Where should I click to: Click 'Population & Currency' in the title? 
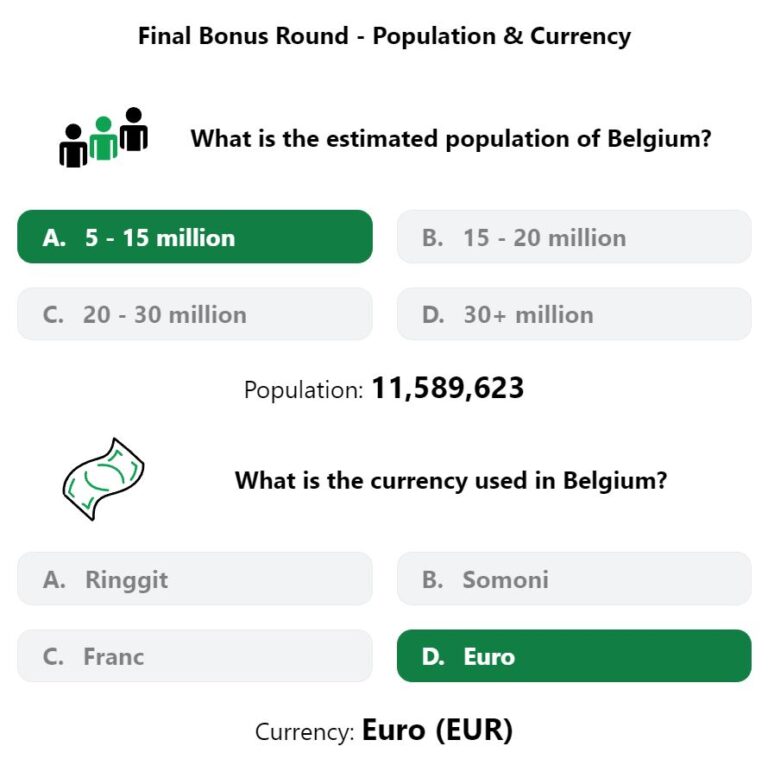(502, 37)
